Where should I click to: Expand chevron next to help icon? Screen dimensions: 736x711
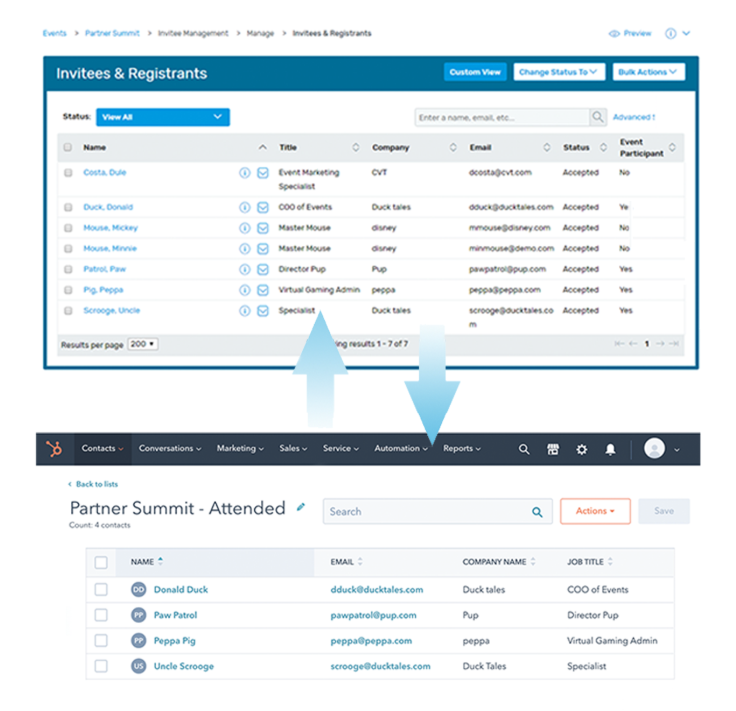point(686,33)
